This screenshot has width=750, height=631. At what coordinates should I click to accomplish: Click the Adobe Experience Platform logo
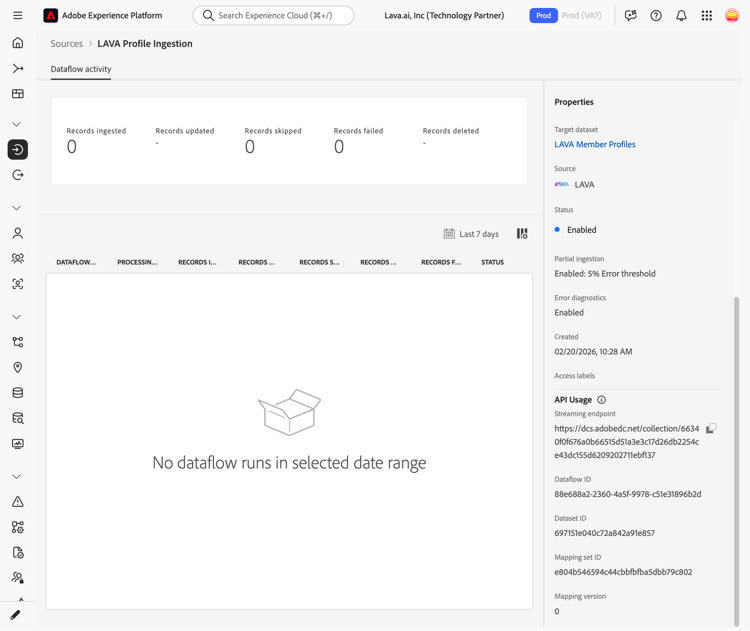click(x=50, y=15)
